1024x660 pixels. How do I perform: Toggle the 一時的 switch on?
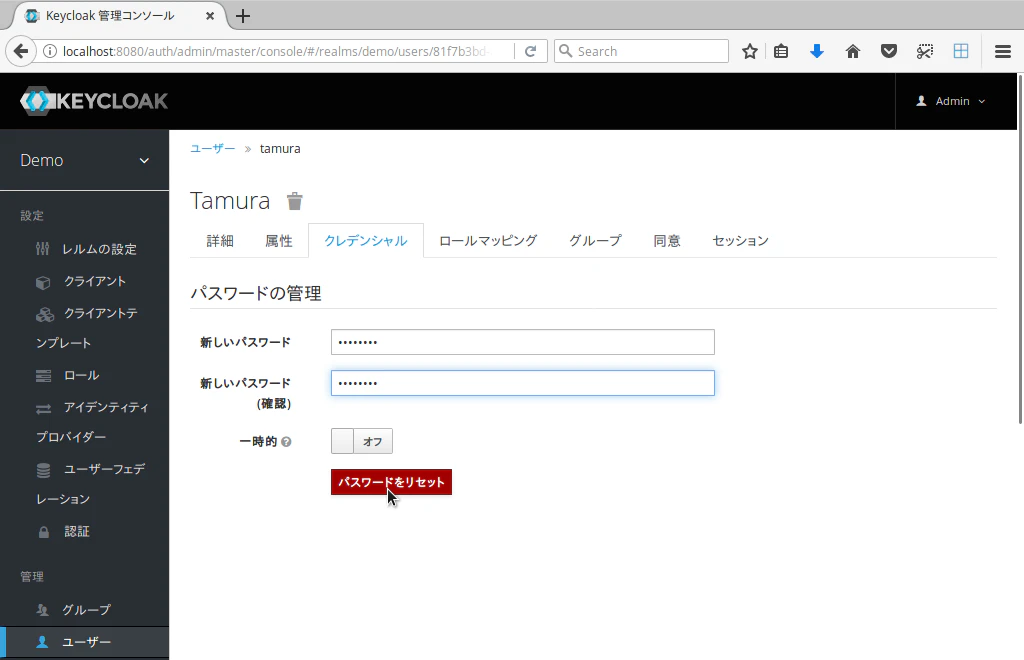point(362,441)
